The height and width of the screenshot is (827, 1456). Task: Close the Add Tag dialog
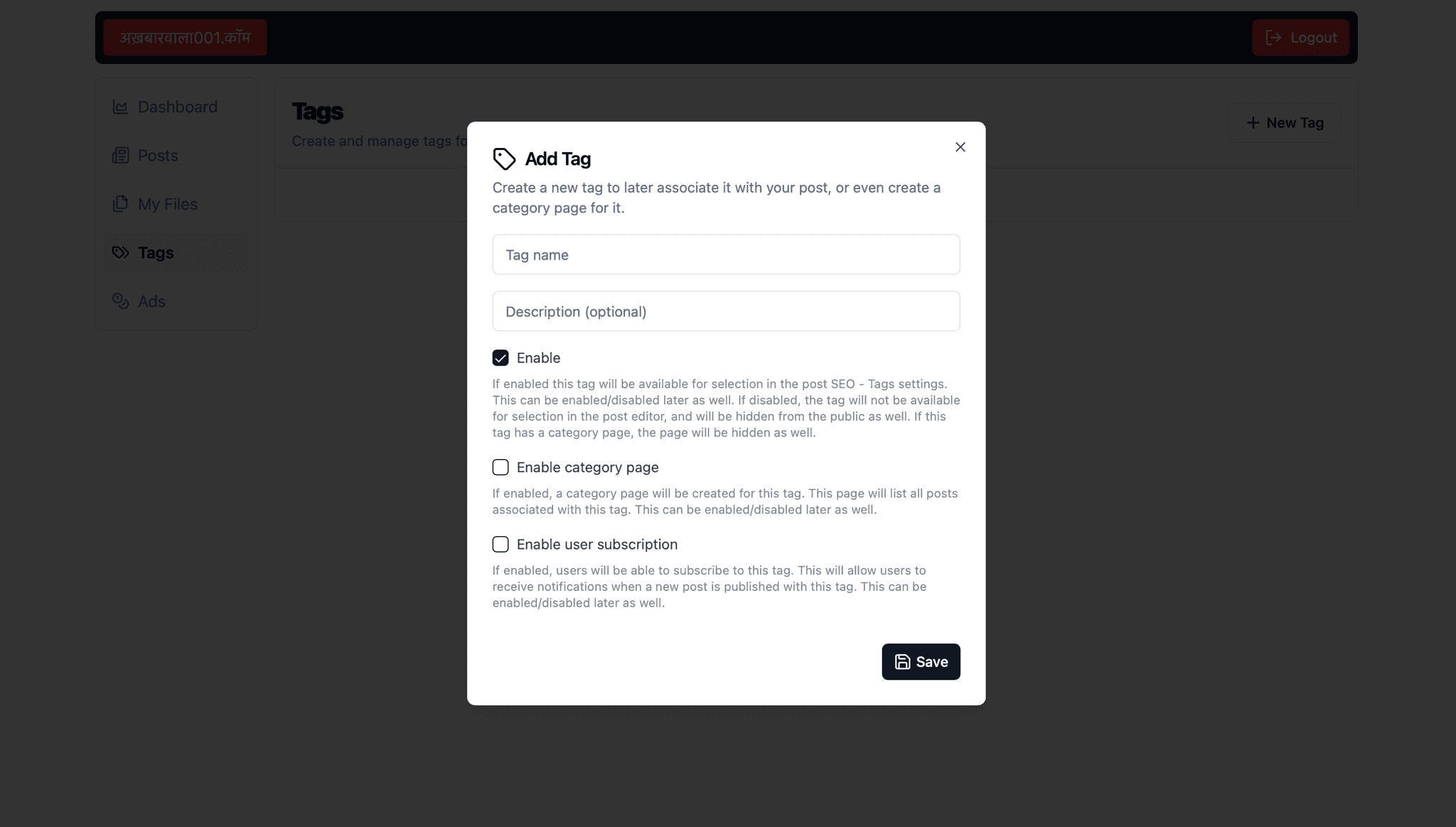(x=960, y=147)
